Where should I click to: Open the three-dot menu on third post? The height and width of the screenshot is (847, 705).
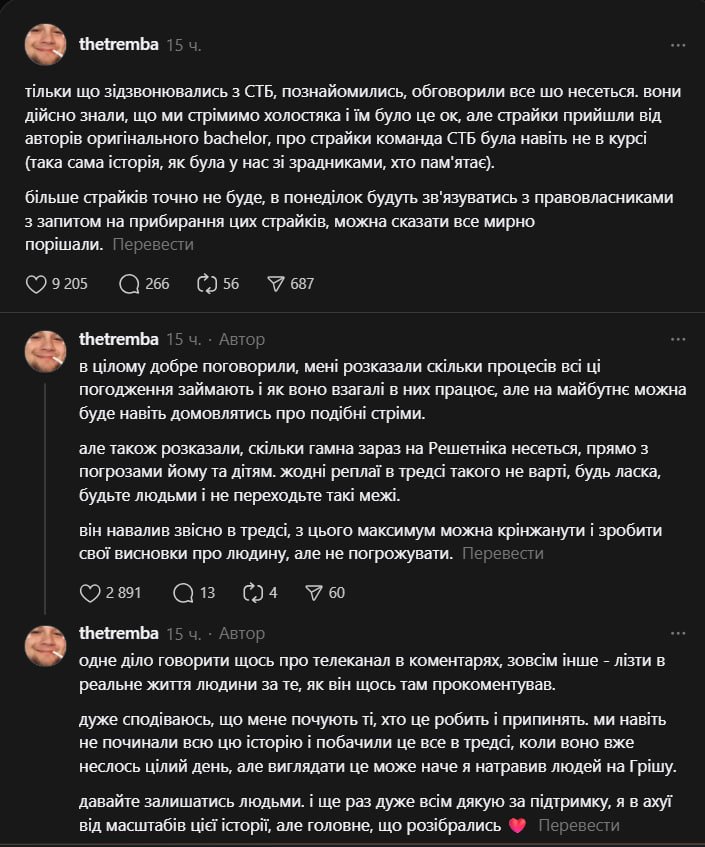point(678,634)
